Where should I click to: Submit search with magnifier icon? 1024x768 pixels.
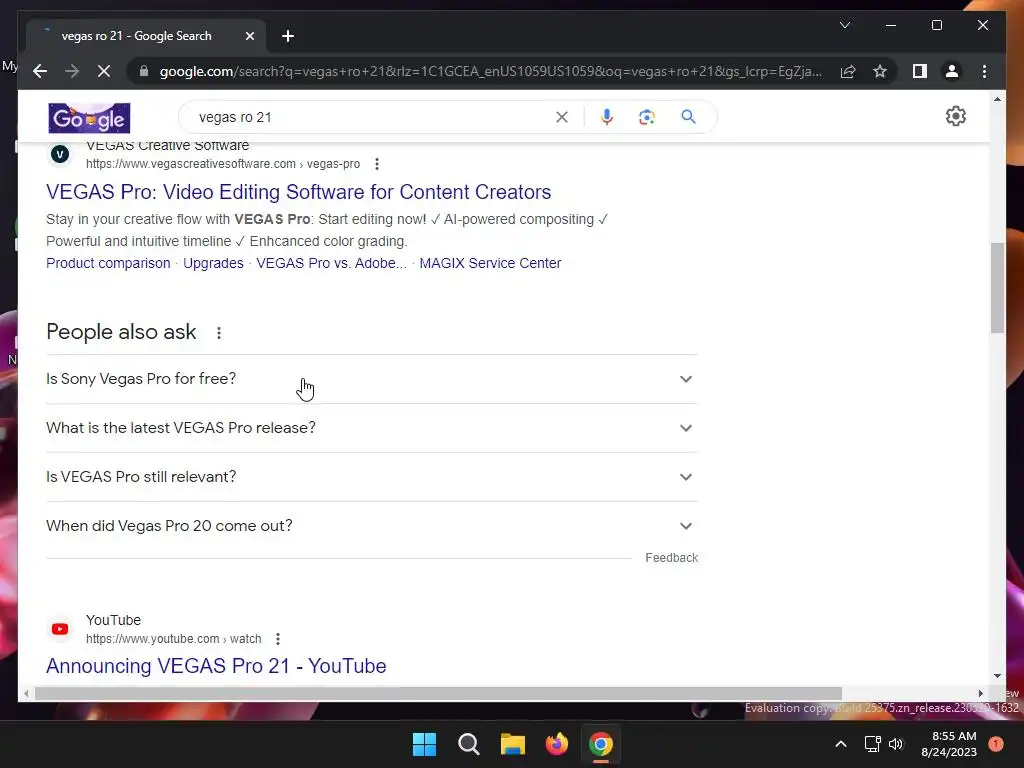(x=688, y=117)
